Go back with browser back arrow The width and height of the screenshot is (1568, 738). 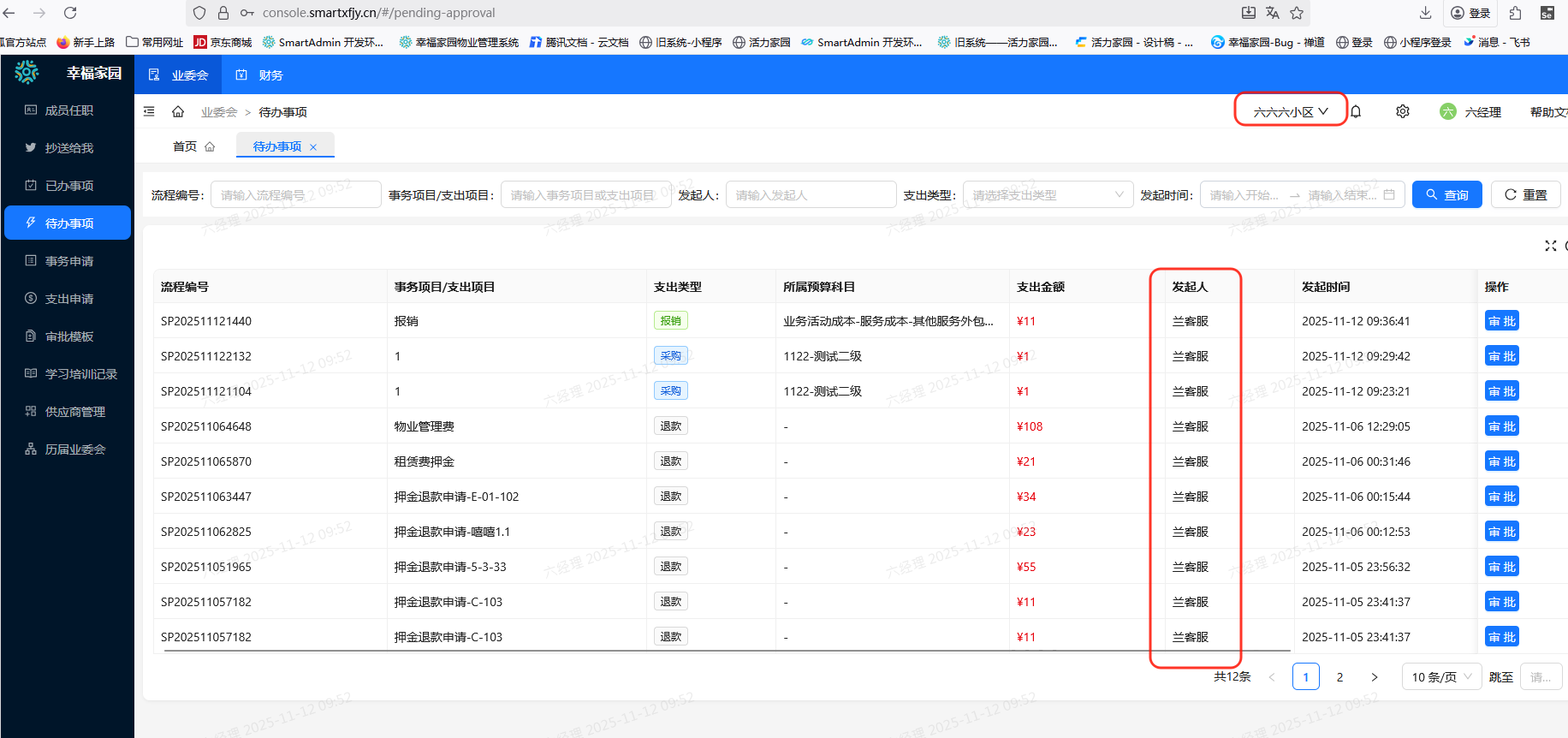9,13
